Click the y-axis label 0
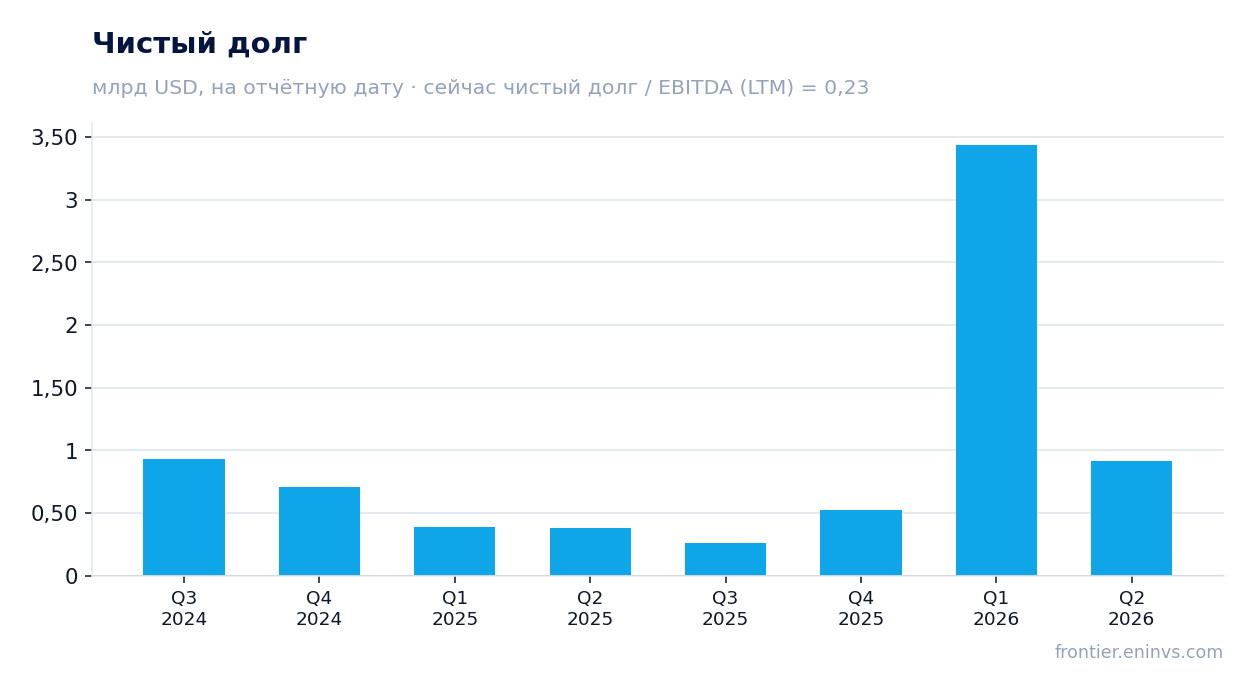This screenshot has width=1254, height=693. click(71, 576)
